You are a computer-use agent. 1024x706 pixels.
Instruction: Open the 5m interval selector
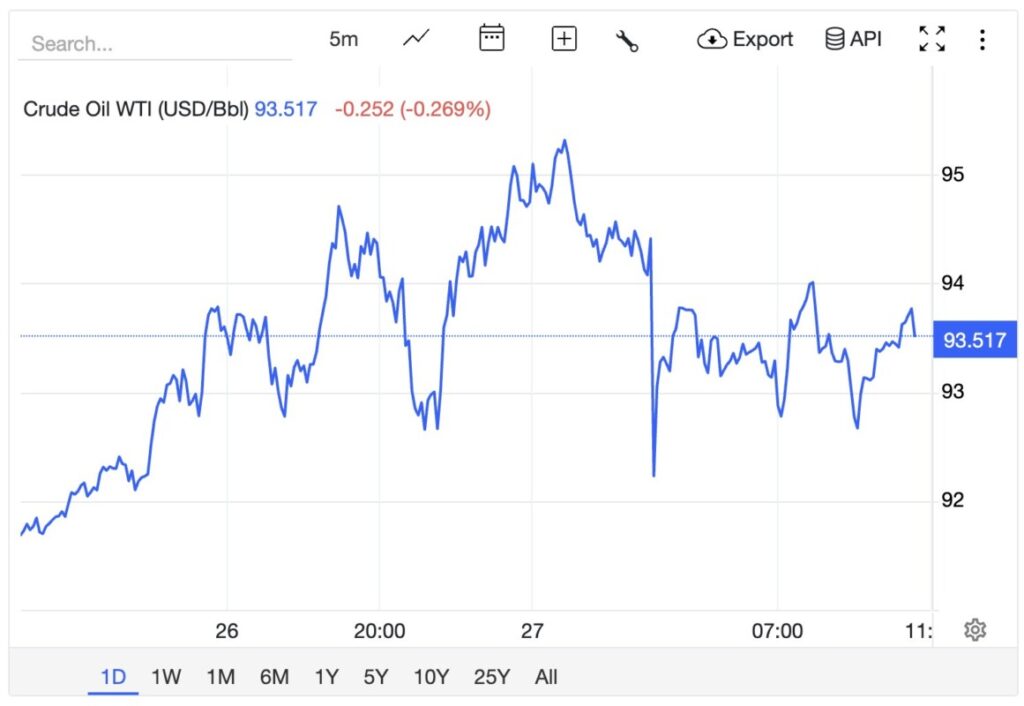(345, 38)
